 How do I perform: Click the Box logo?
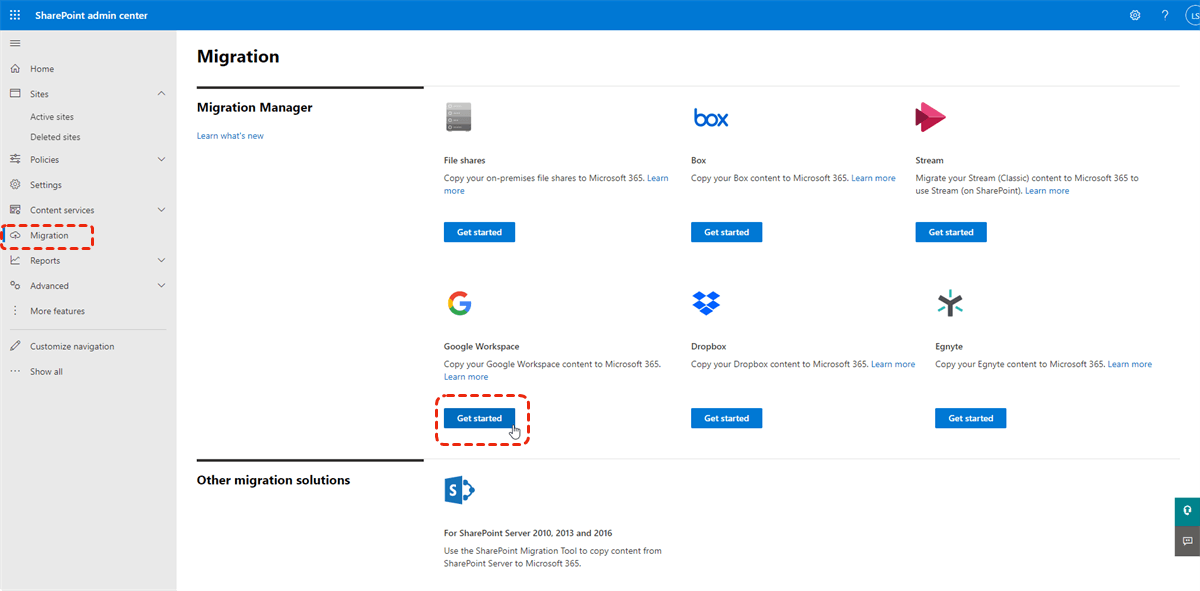click(711, 118)
